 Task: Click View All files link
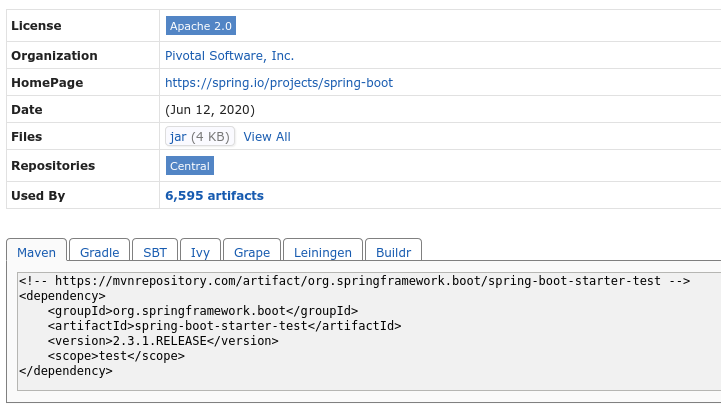pos(267,137)
